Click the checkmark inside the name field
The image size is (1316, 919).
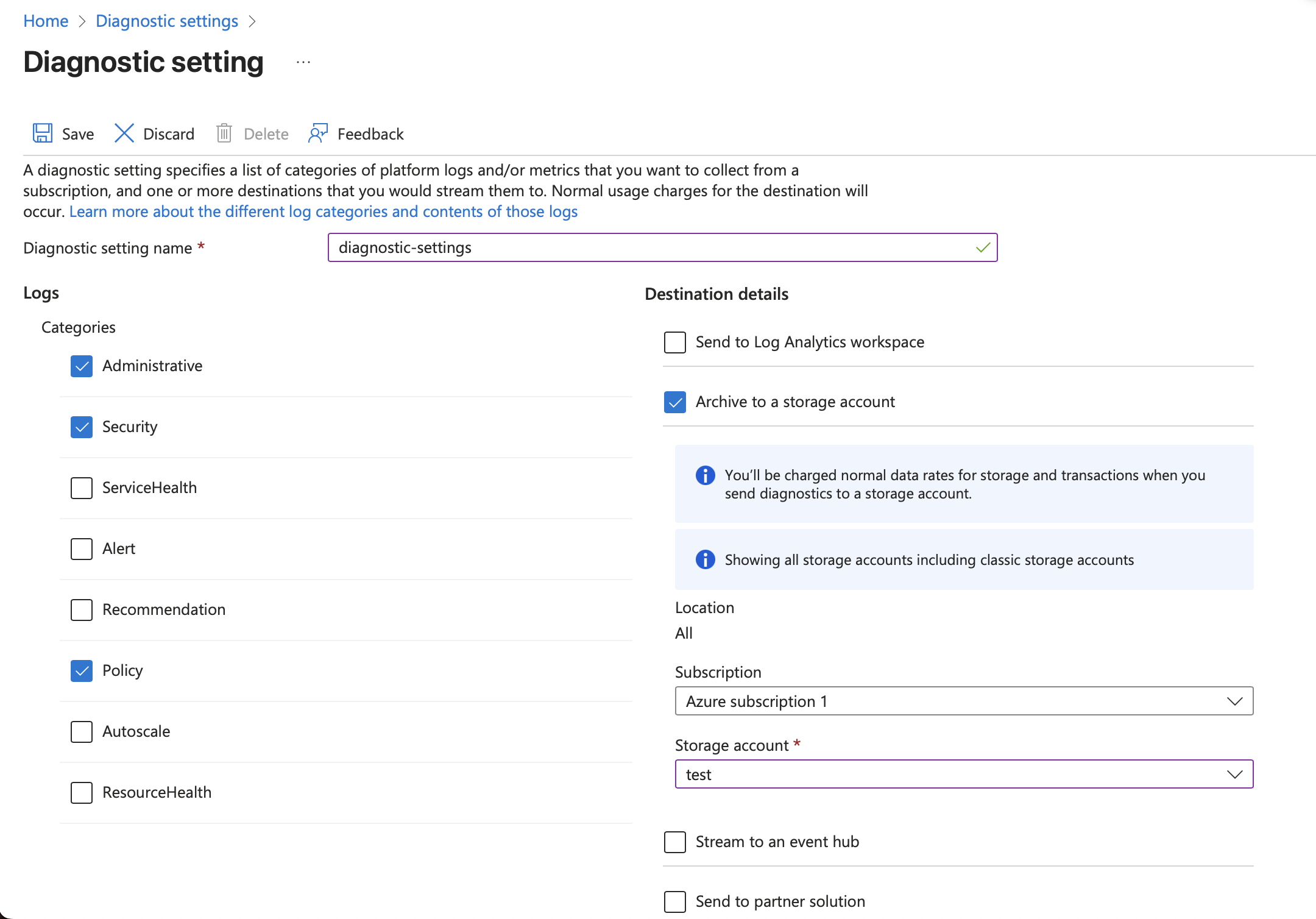pos(982,247)
